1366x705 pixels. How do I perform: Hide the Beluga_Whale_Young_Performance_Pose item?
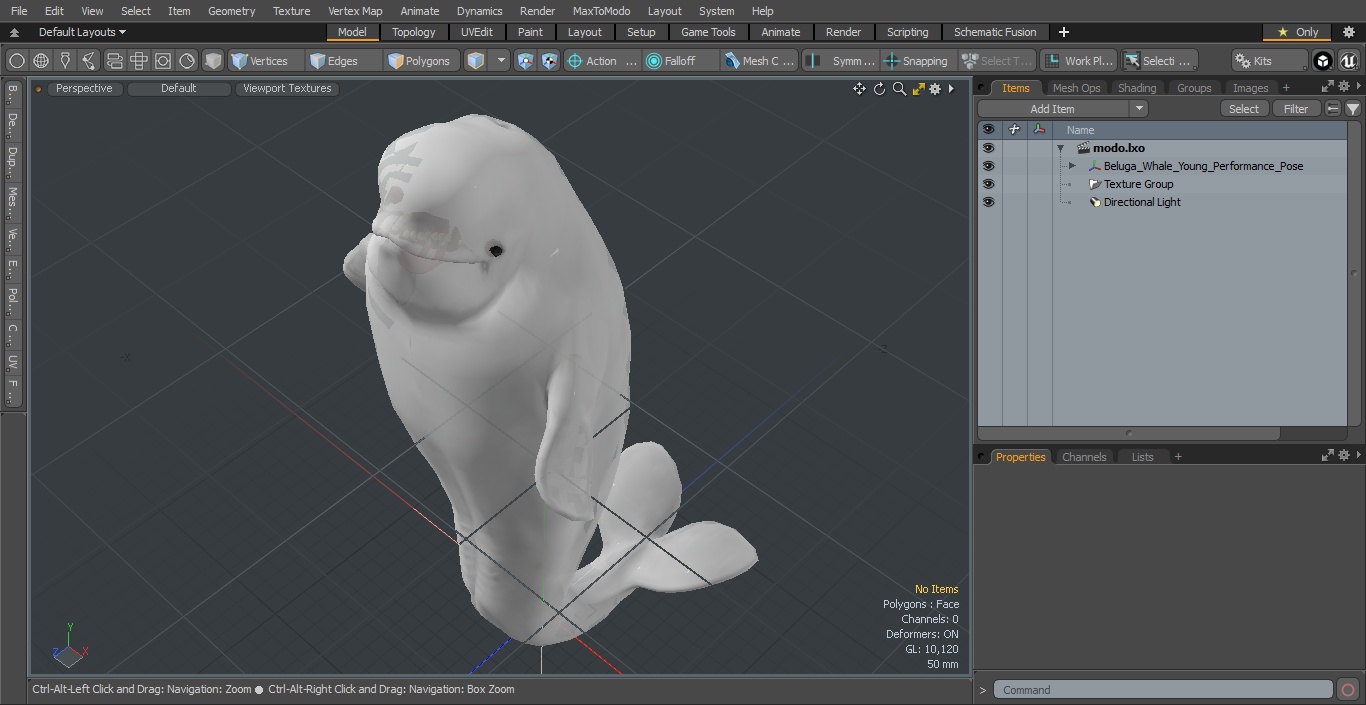click(x=988, y=166)
